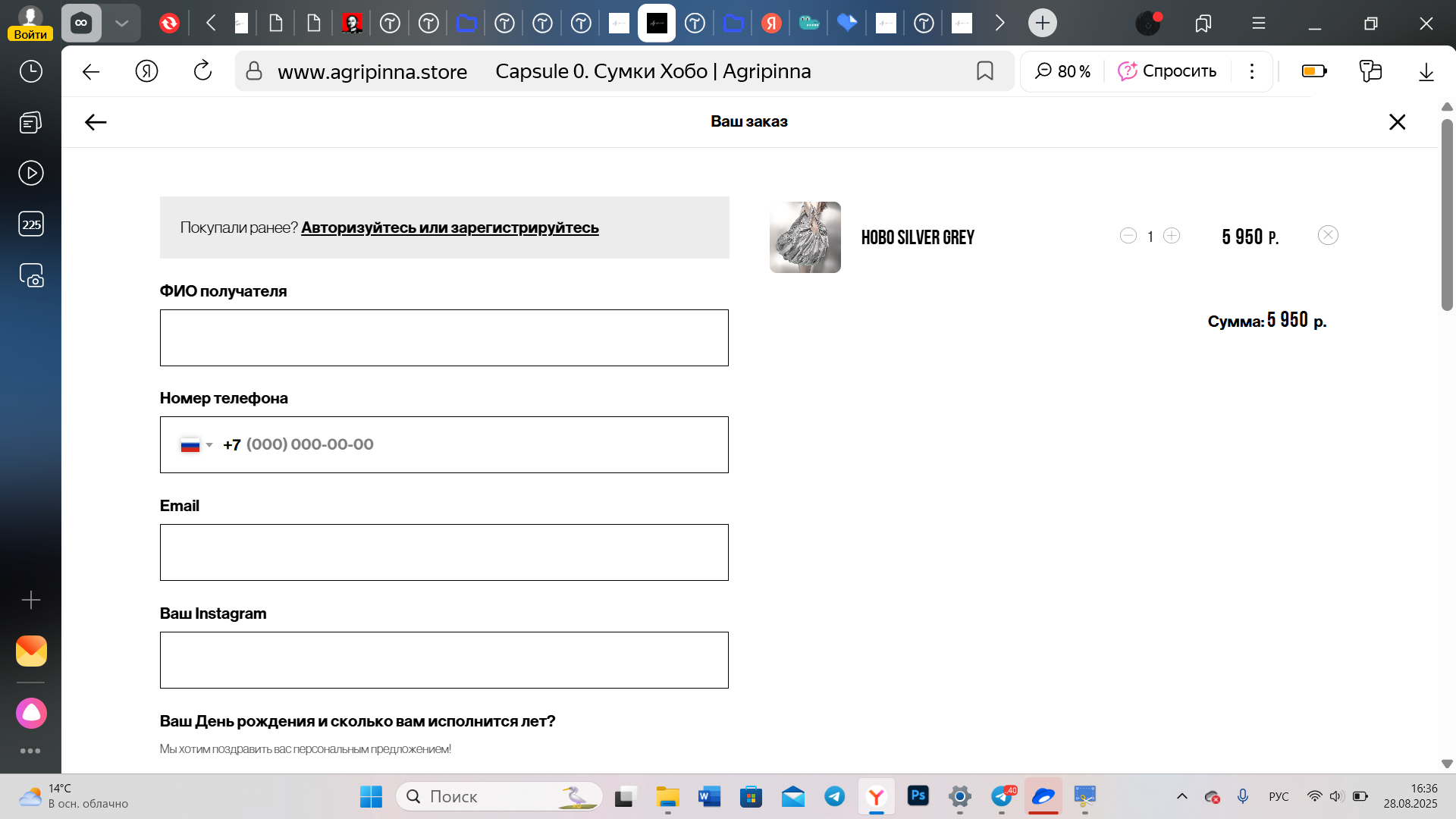Switch to the red Я Yandex tab

tap(771, 24)
